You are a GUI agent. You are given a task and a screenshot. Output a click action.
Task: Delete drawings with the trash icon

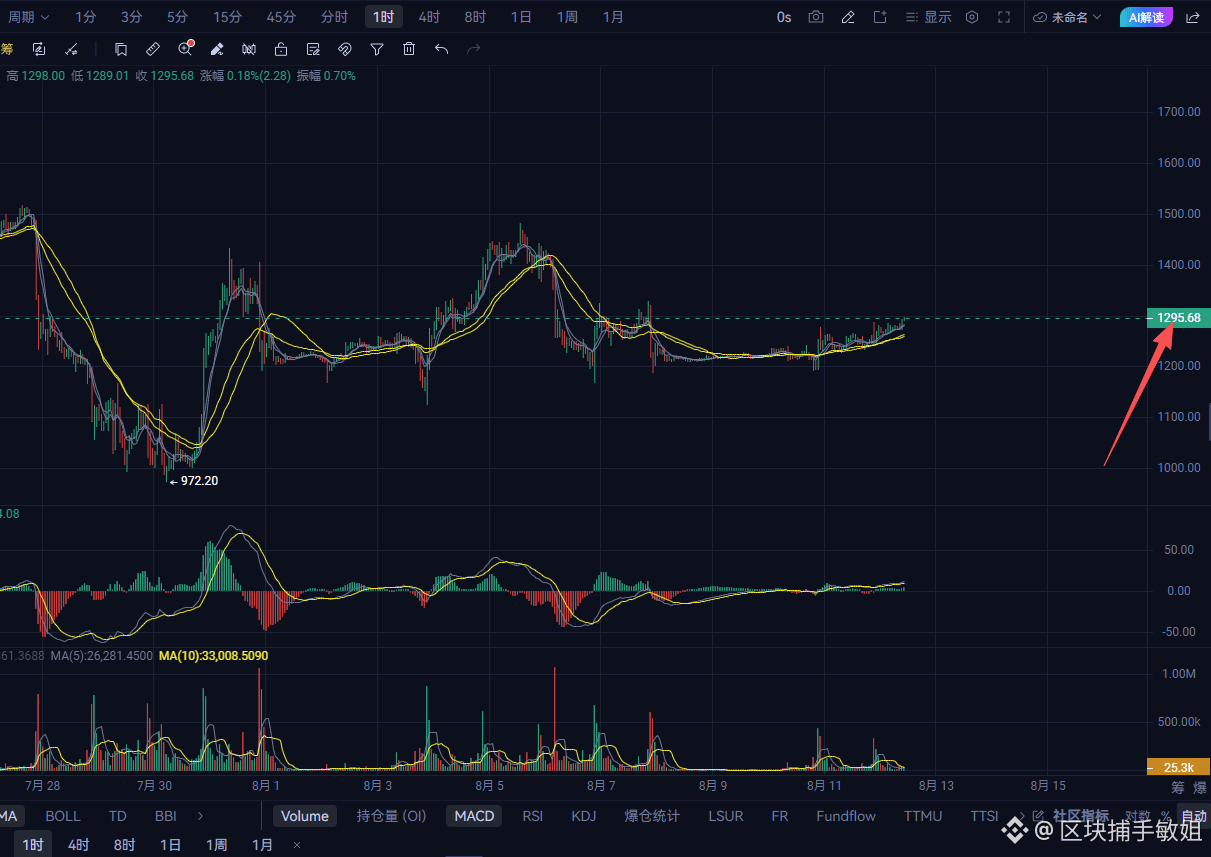(x=409, y=49)
